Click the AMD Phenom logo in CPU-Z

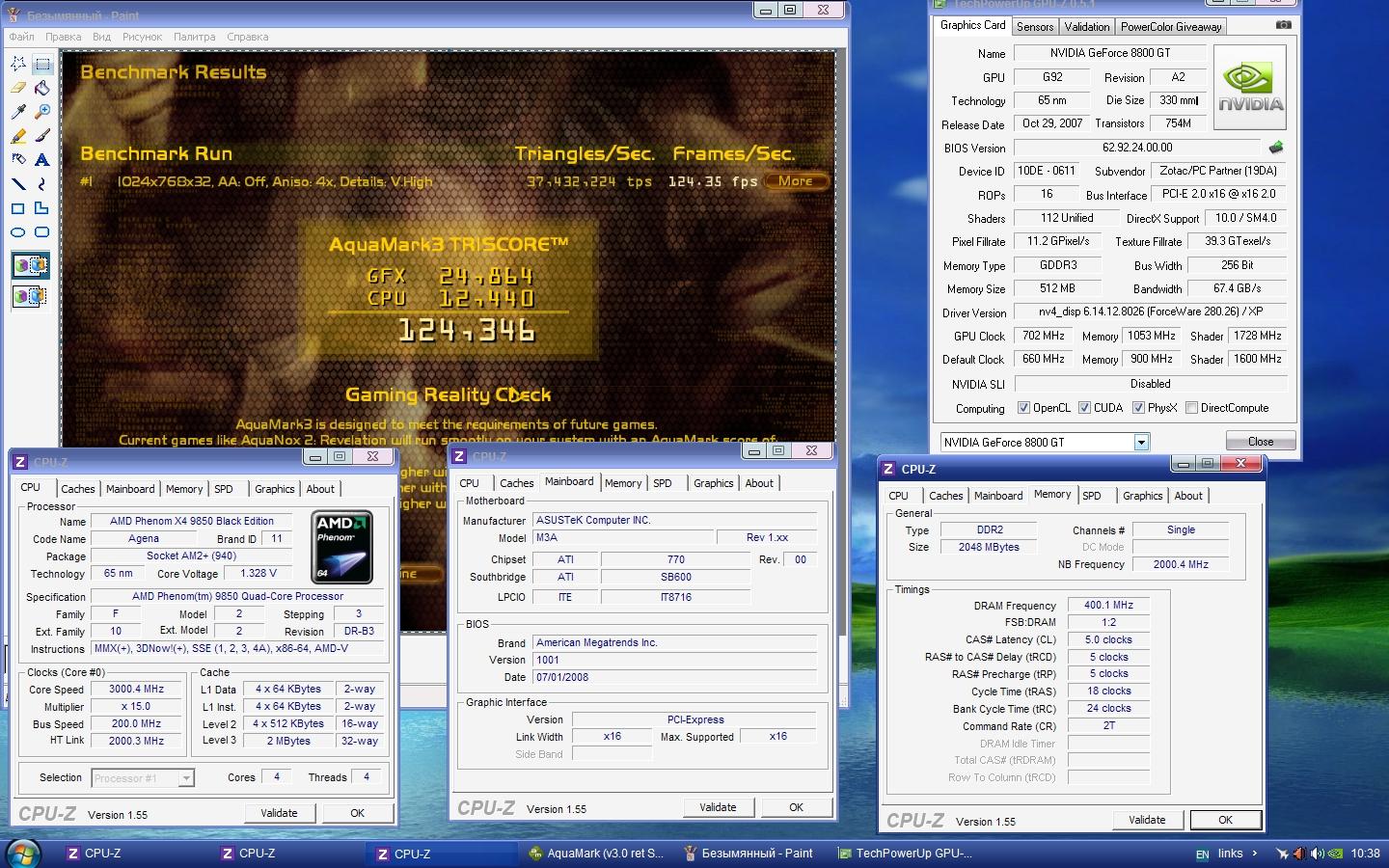[342, 547]
